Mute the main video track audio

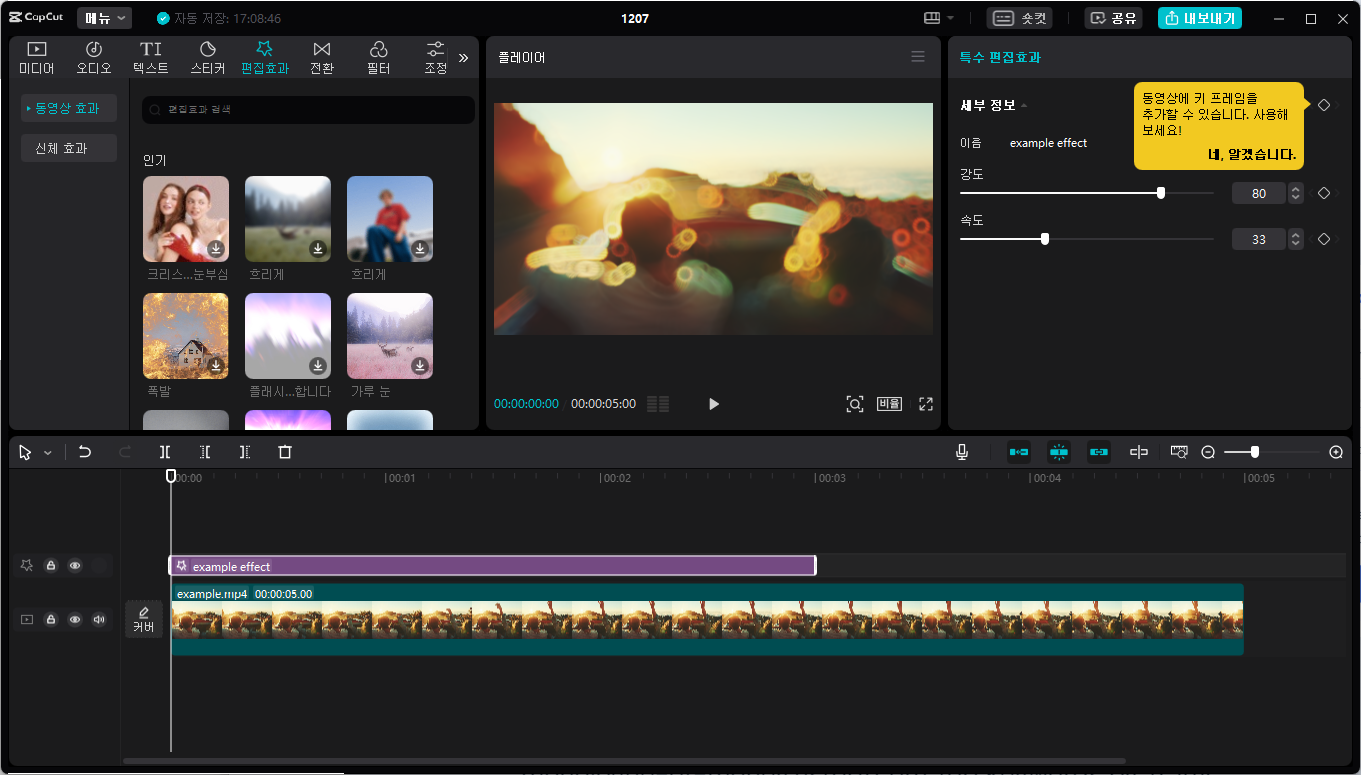click(x=99, y=620)
